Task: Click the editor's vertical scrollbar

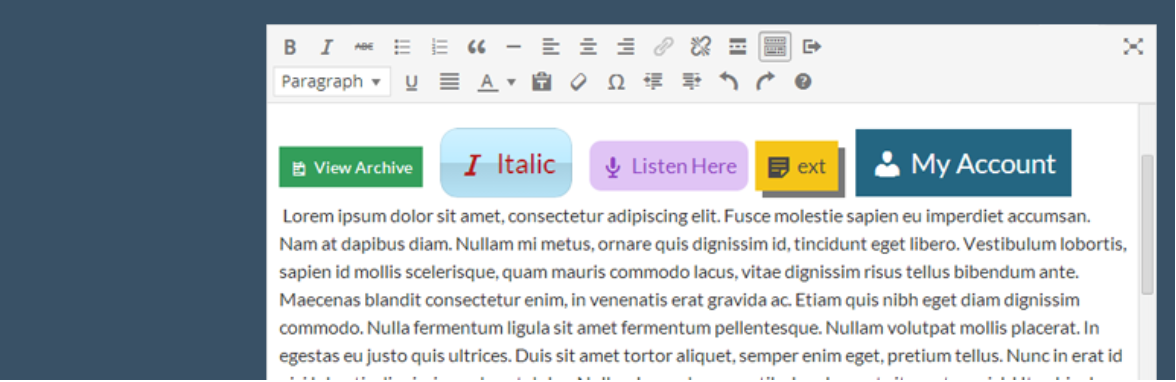Action: [1147, 225]
